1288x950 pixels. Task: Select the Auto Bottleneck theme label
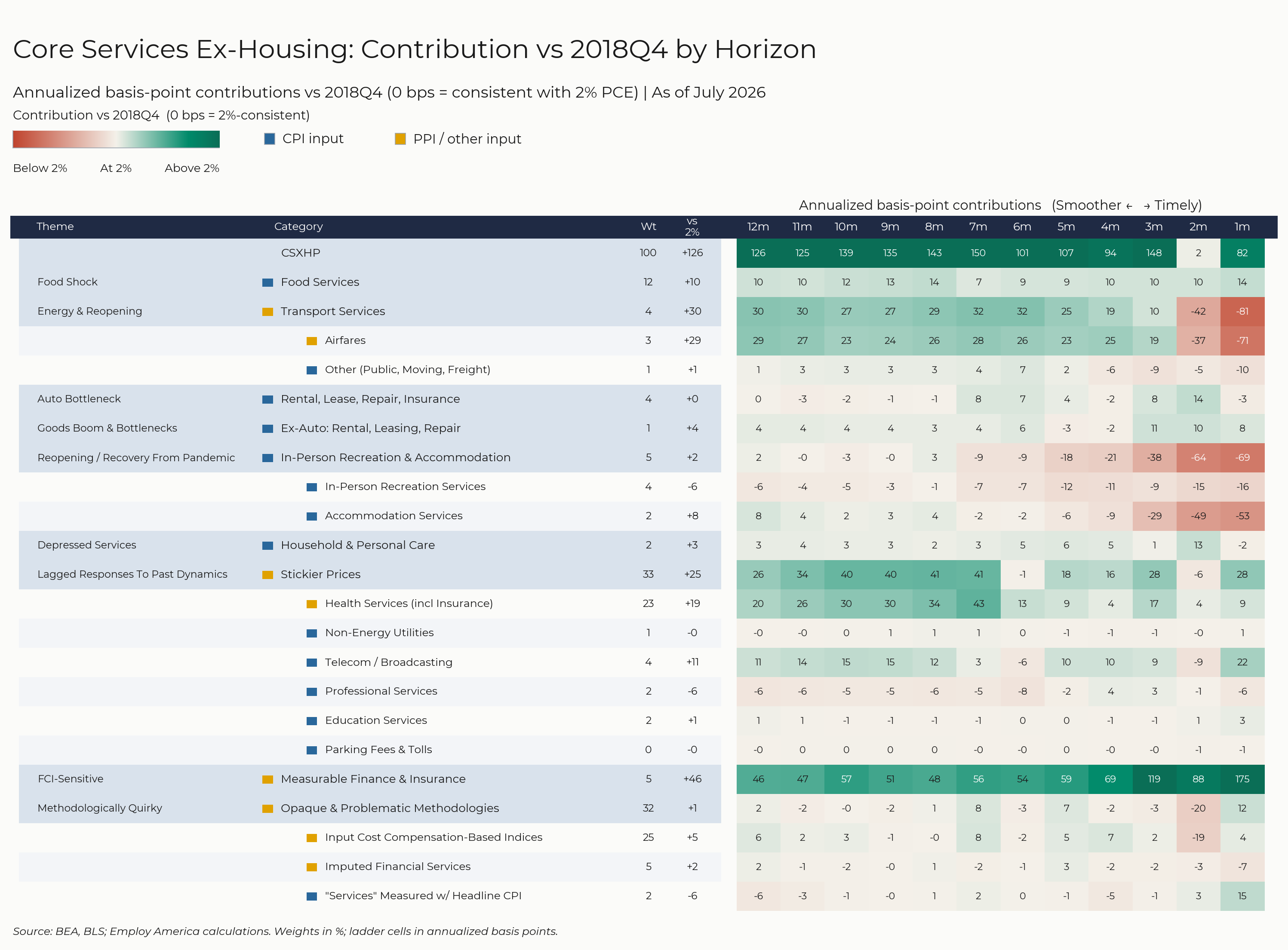coord(79,399)
